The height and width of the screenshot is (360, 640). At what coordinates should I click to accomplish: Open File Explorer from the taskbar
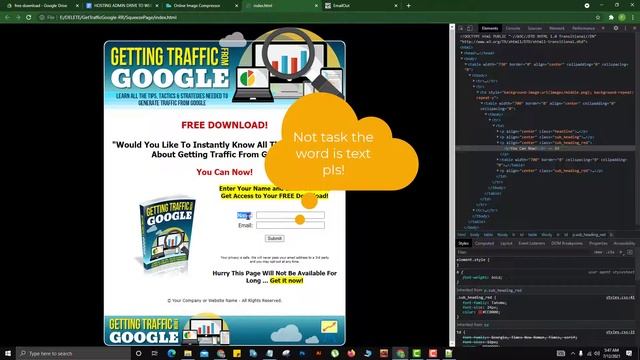point(188,353)
